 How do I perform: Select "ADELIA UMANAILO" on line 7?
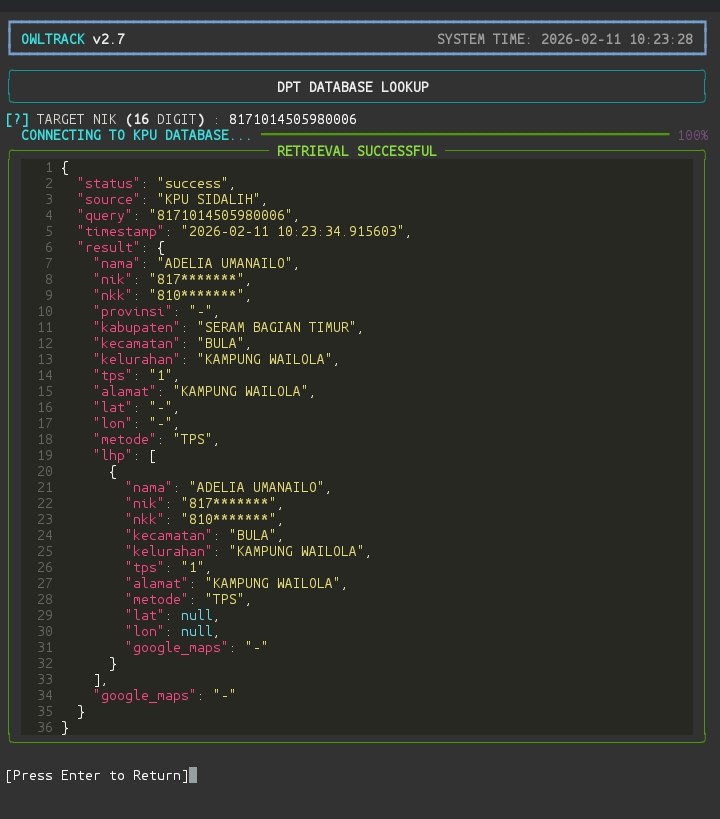[225, 263]
